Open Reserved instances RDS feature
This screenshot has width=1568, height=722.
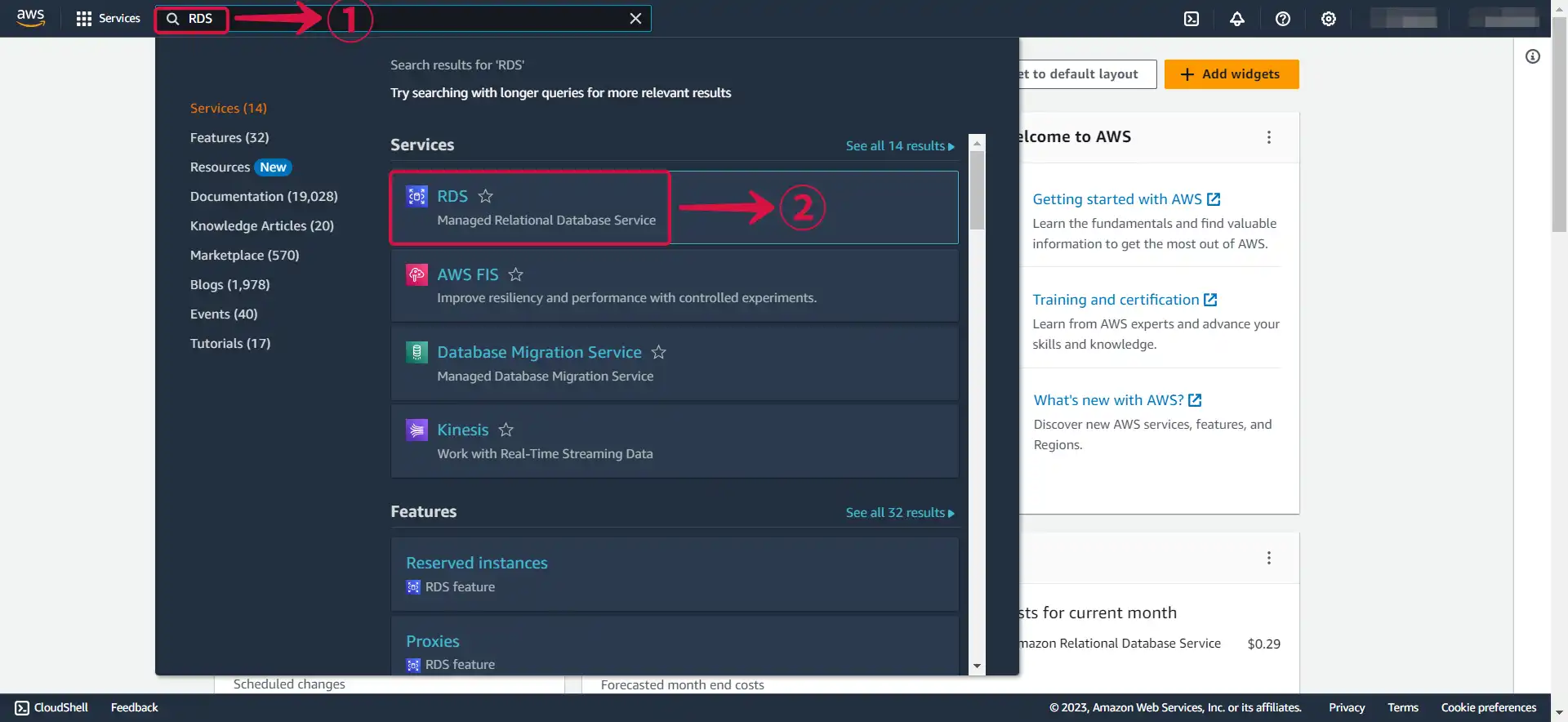pos(477,563)
